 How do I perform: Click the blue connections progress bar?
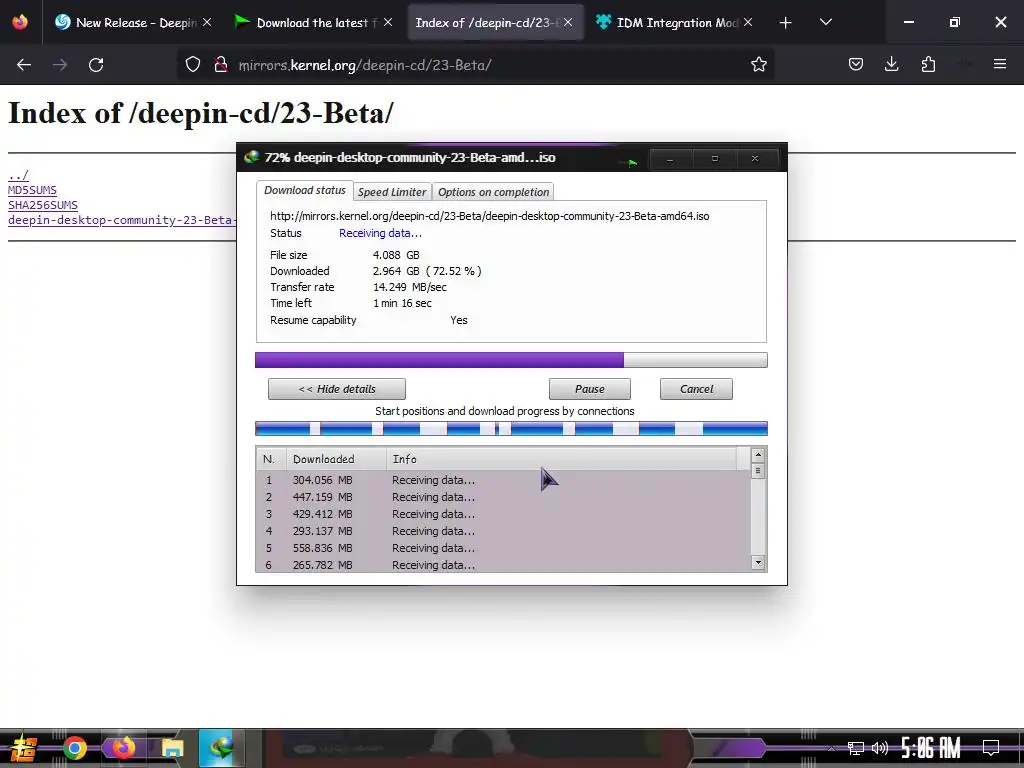[x=511, y=429]
